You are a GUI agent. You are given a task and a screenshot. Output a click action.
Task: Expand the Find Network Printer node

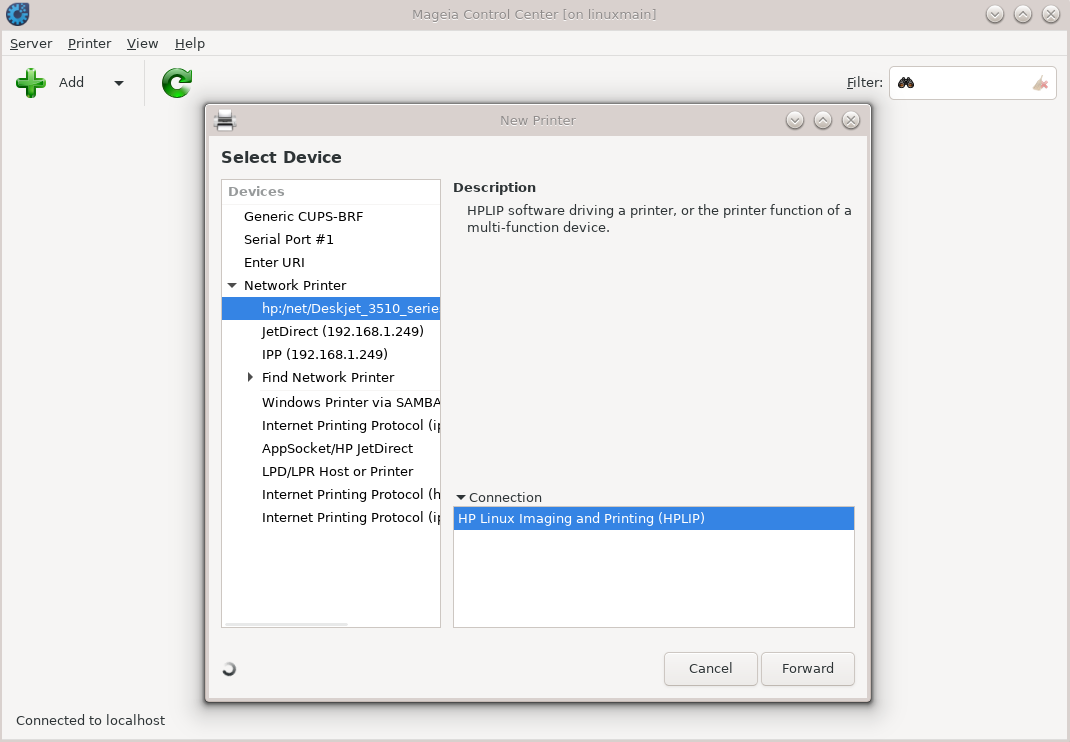250,377
